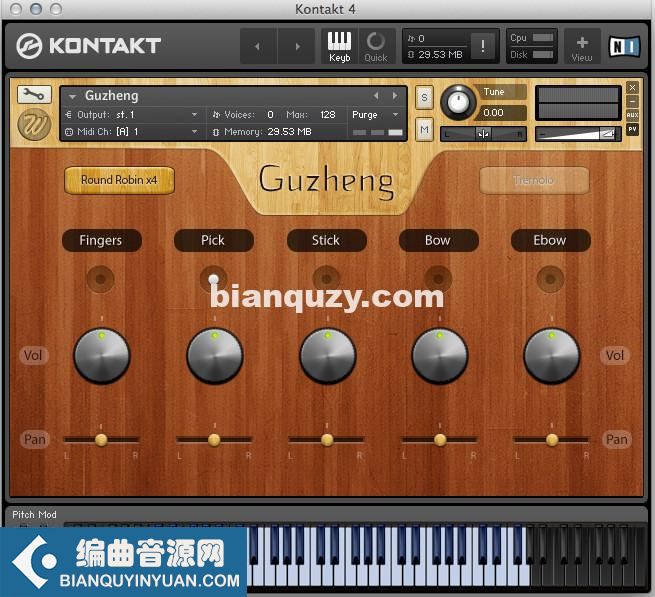
Task: Click the right Pan label
Action: [616, 439]
